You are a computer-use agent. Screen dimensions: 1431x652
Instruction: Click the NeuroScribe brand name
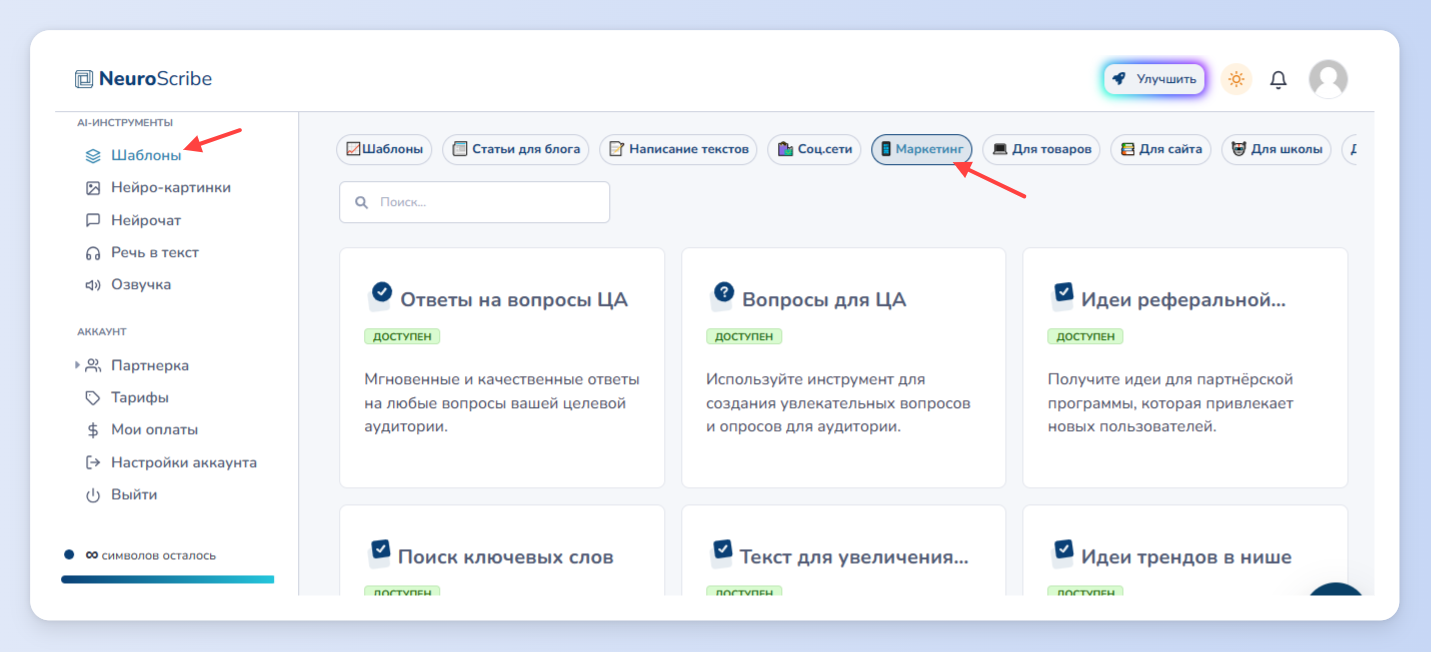[x=155, y=79]
